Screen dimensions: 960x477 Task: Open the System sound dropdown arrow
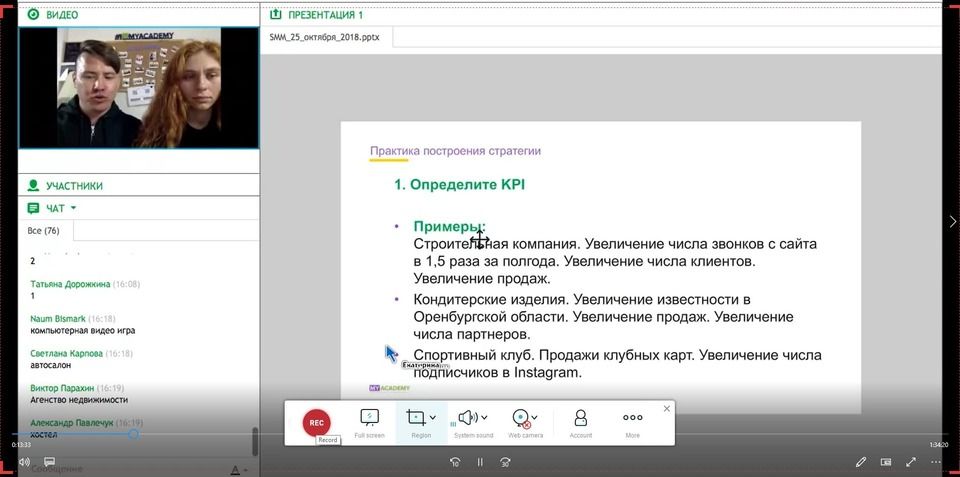pyautogui.click(x=485, y=418)
